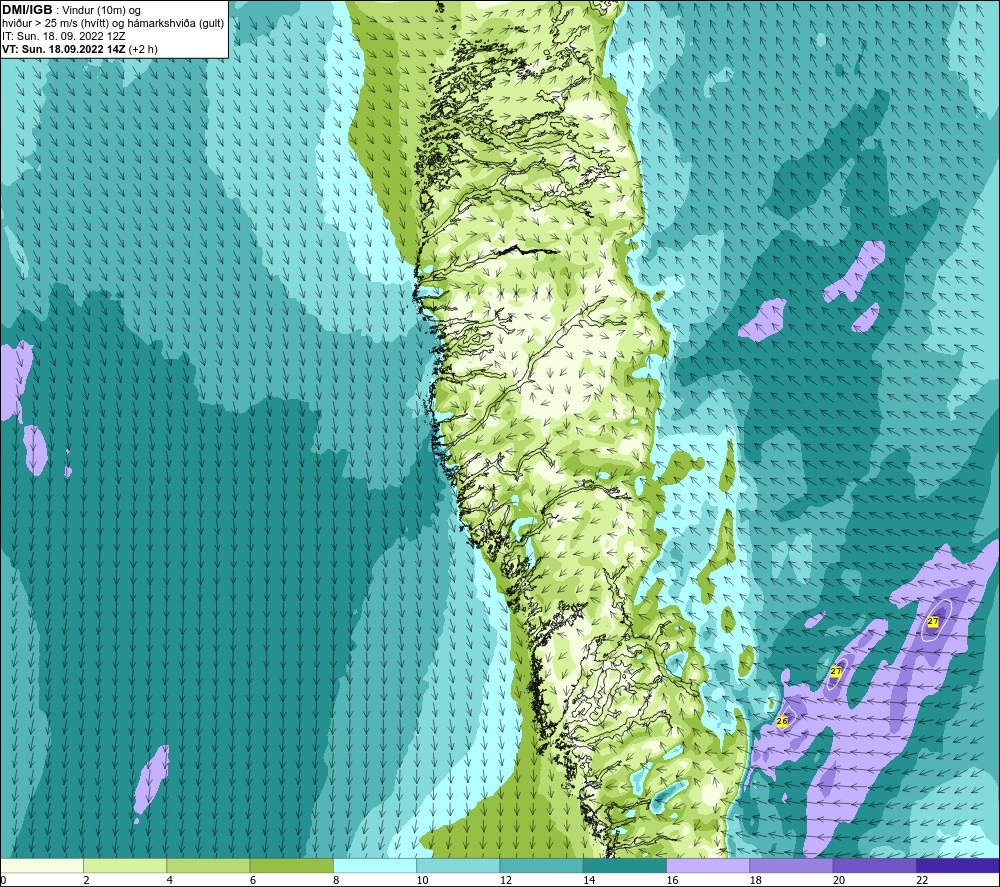1000x887 pixels.
Task: Select the dark indigo legend swatch above 22
Action: tap(958, 865)
